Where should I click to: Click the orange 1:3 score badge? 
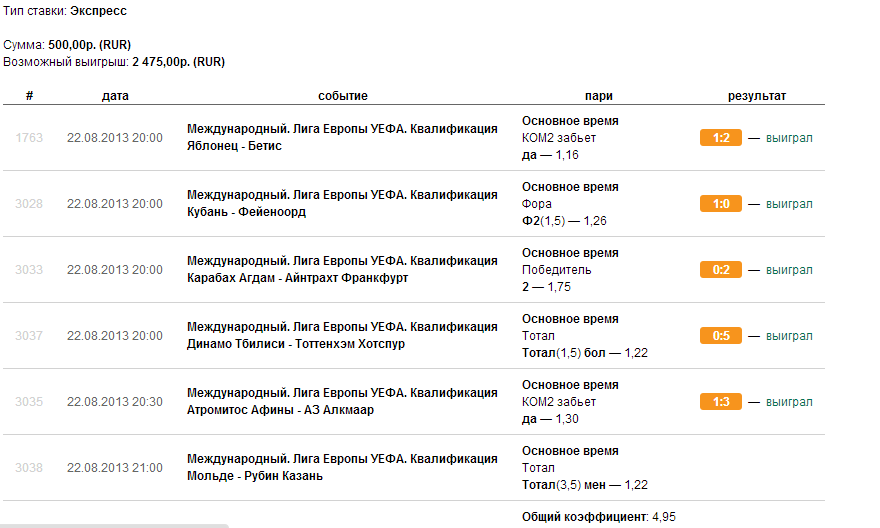tap(720, 402)
